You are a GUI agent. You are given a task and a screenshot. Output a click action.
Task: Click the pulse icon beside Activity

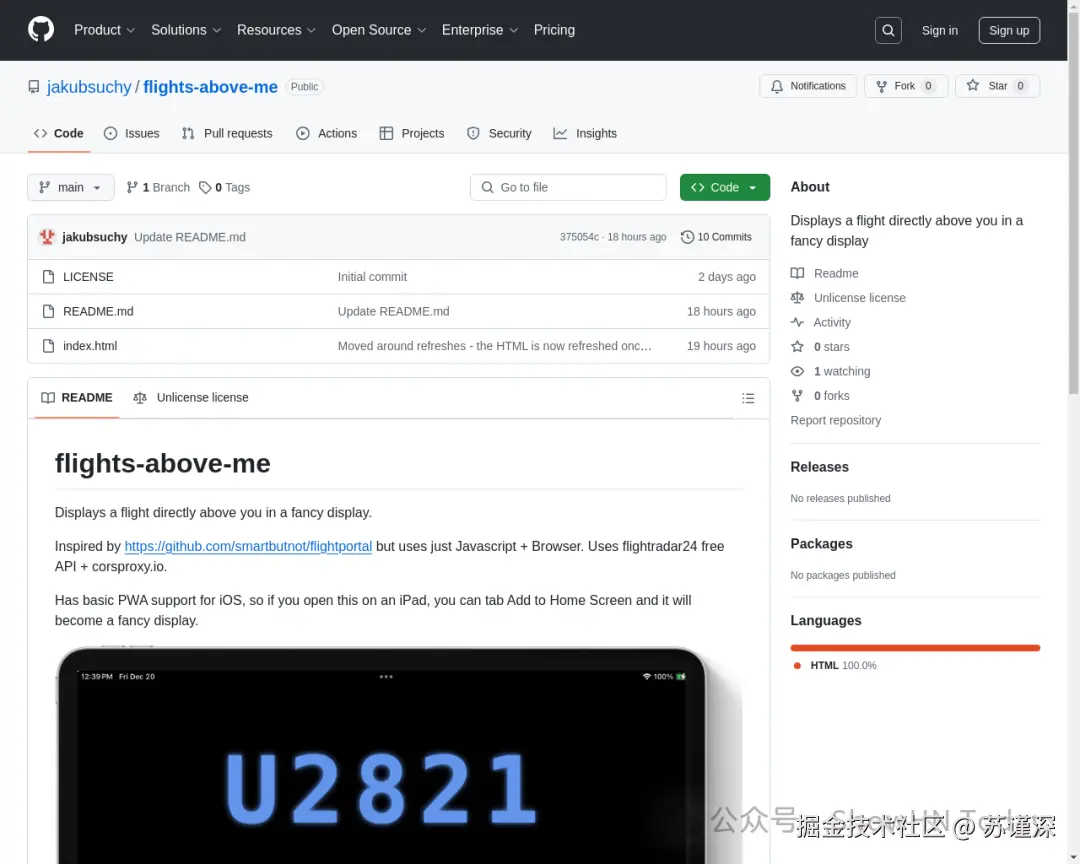coord(797,322)
